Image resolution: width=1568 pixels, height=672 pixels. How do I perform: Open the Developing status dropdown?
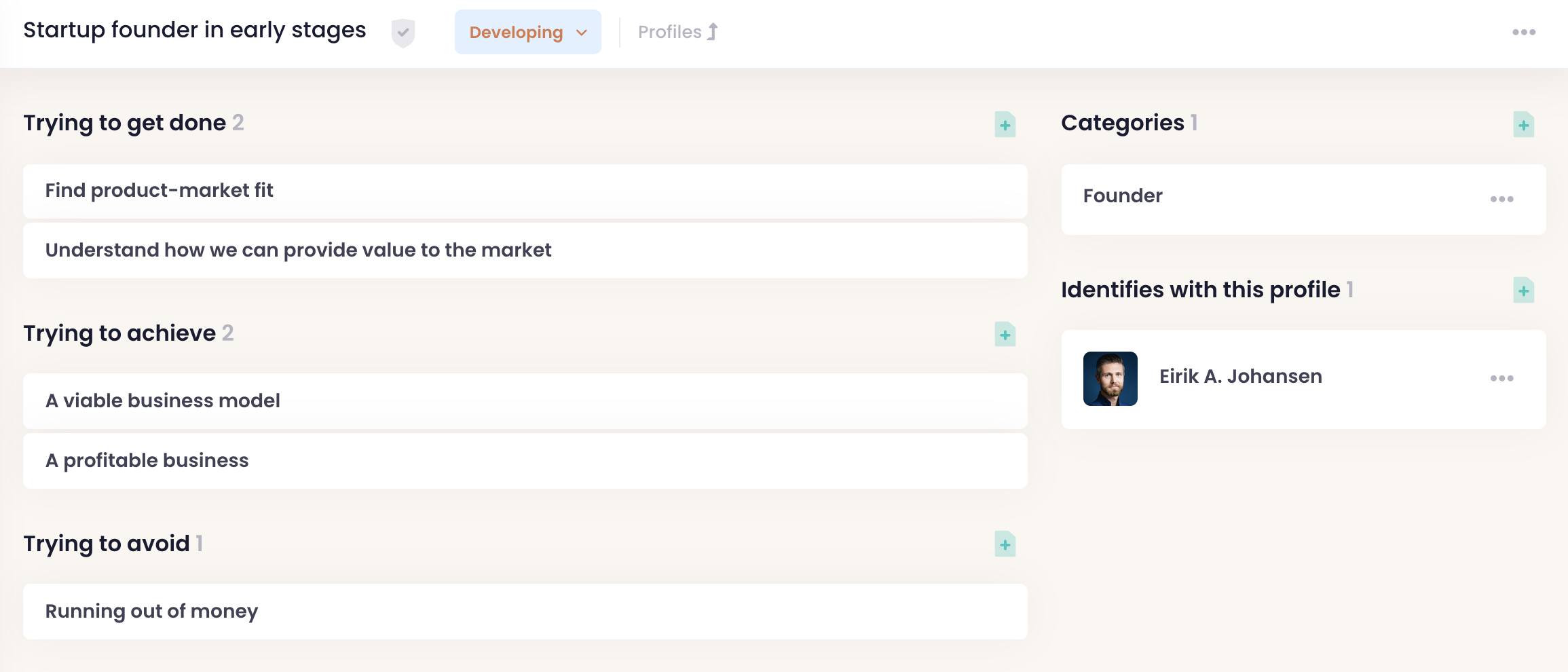tap(516, 33)
